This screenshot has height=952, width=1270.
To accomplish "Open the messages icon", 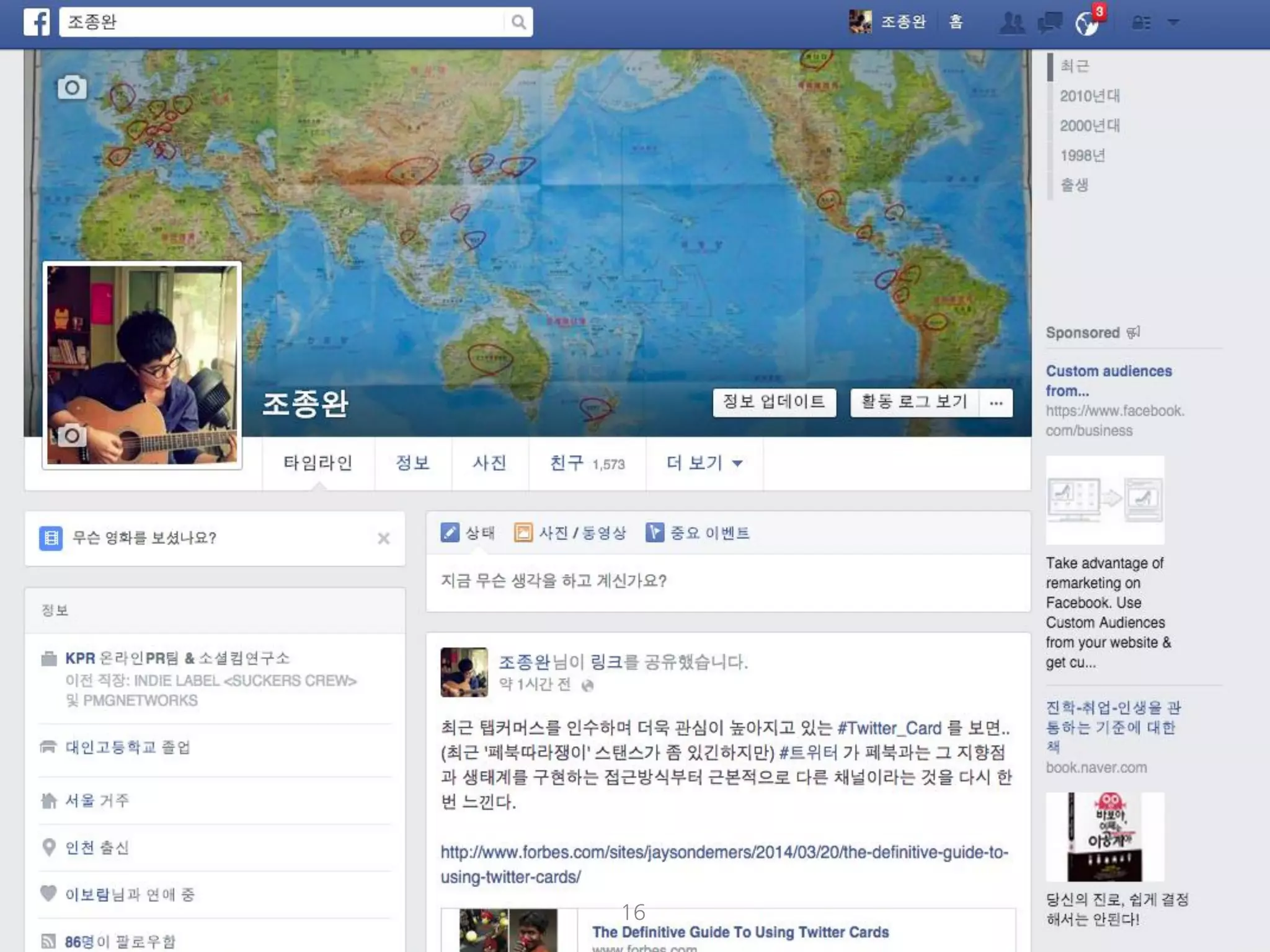I will click(x=1049, y=23).
